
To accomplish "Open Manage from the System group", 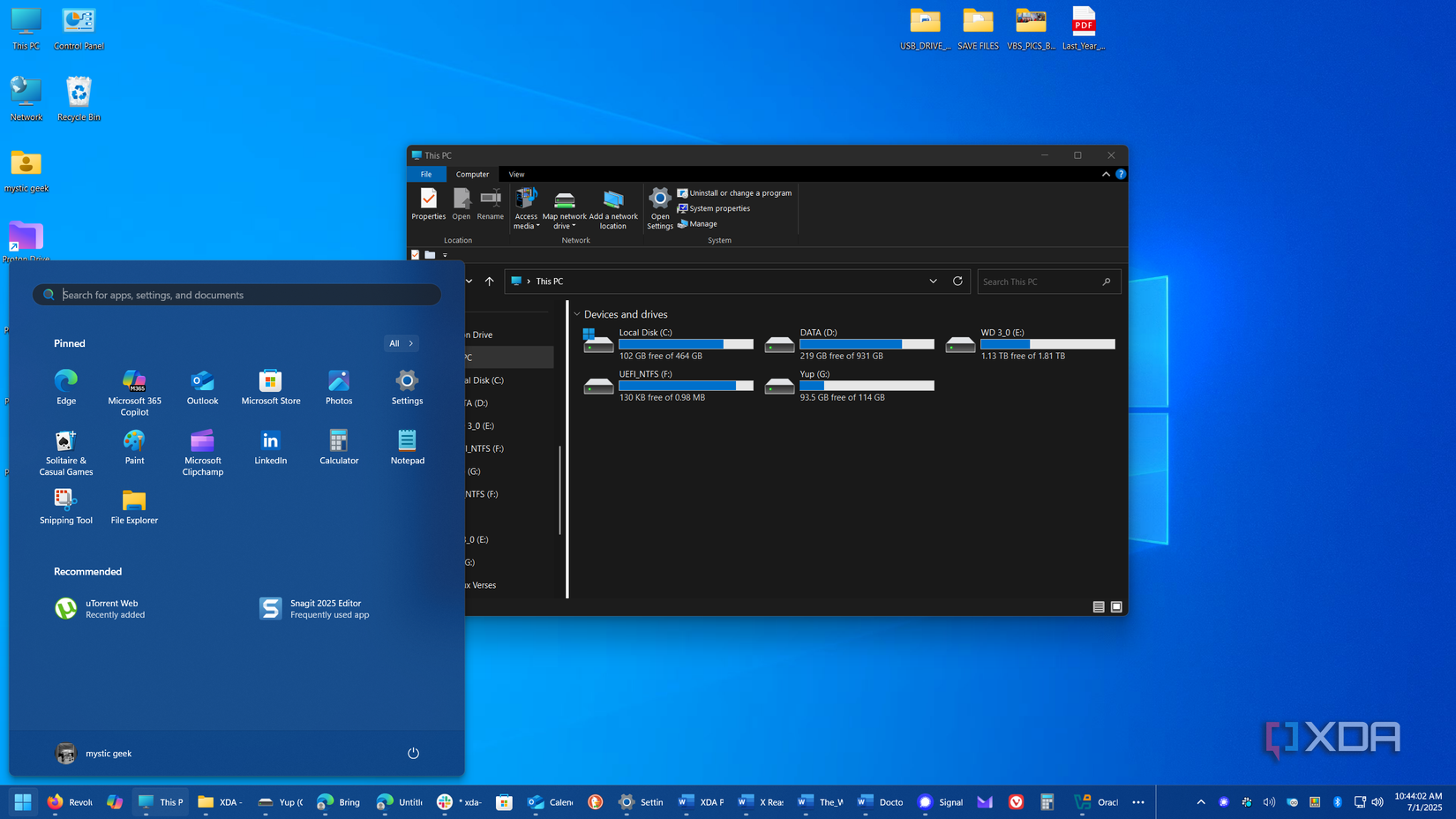I will [x=697, y=223].
